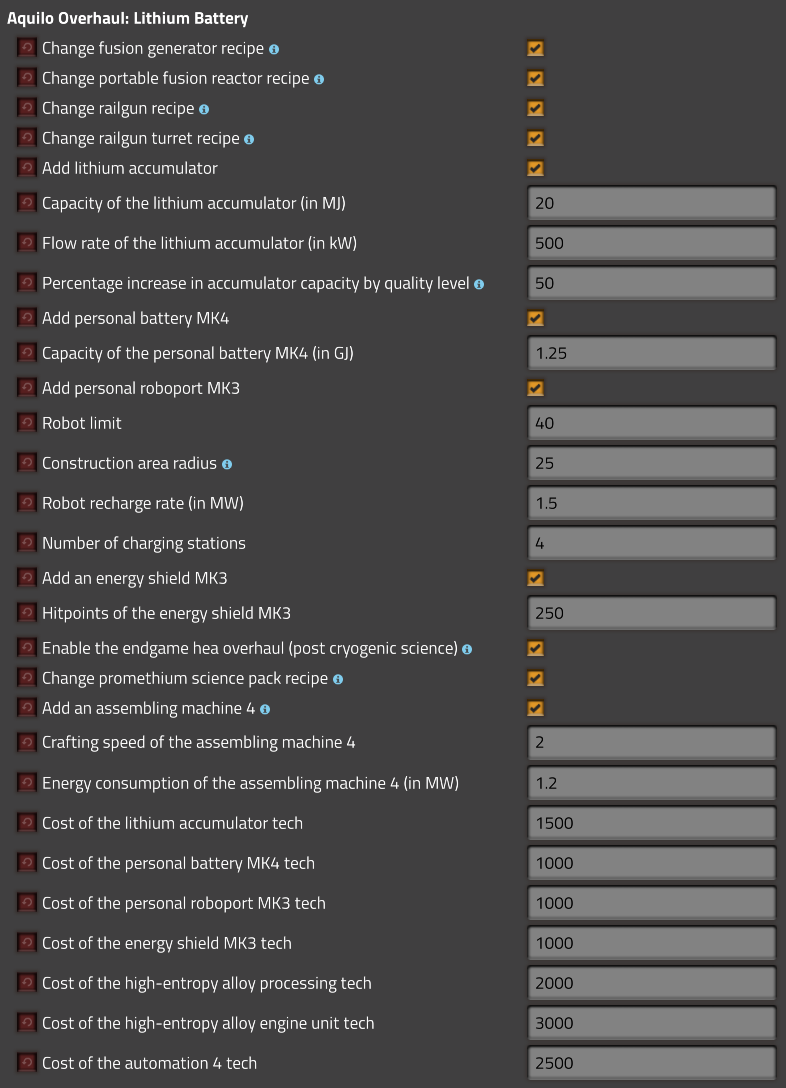Show info for Construction area radius

coord(227,464)
